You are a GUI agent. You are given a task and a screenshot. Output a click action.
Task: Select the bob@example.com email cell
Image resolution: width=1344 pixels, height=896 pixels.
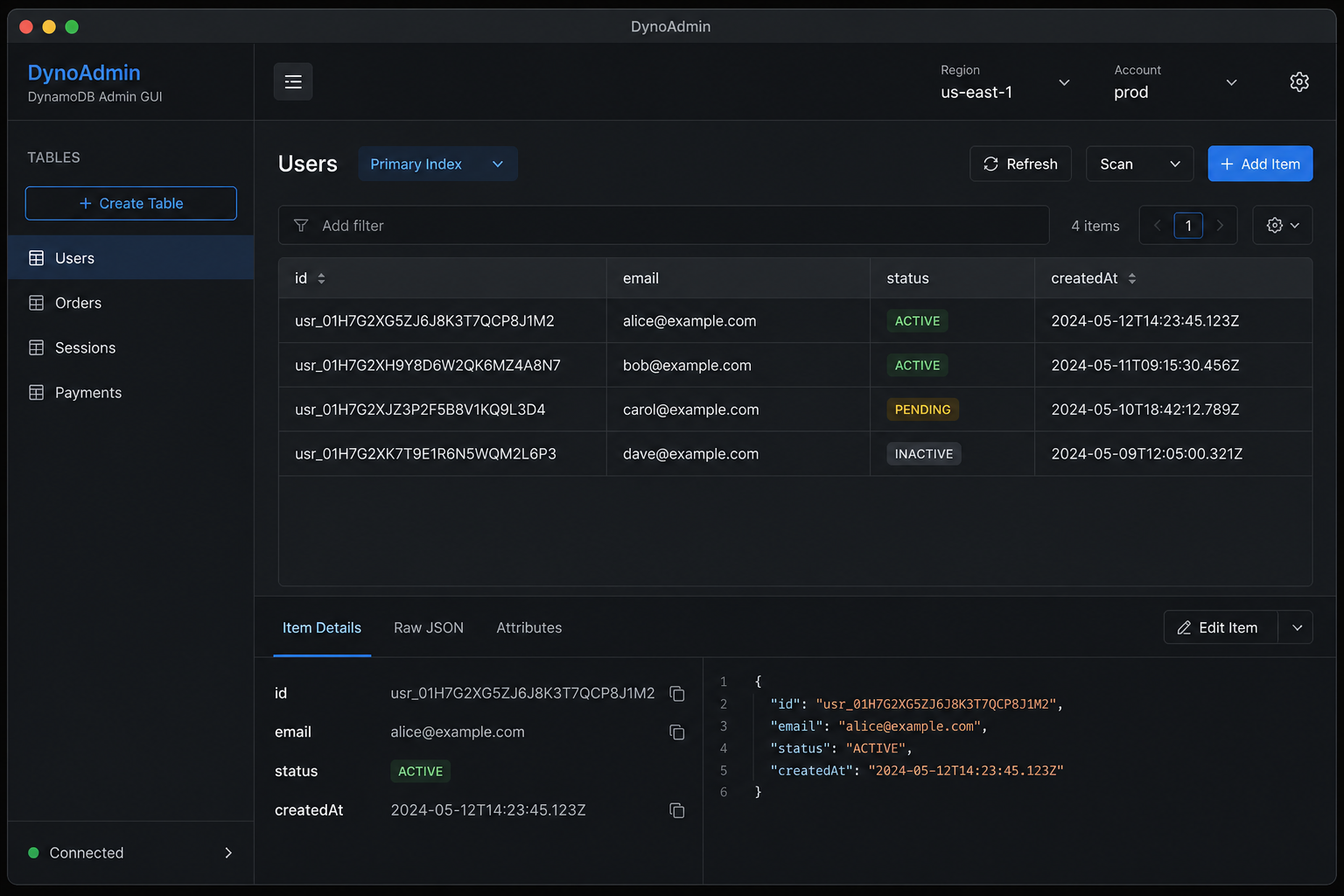[738, 366]
